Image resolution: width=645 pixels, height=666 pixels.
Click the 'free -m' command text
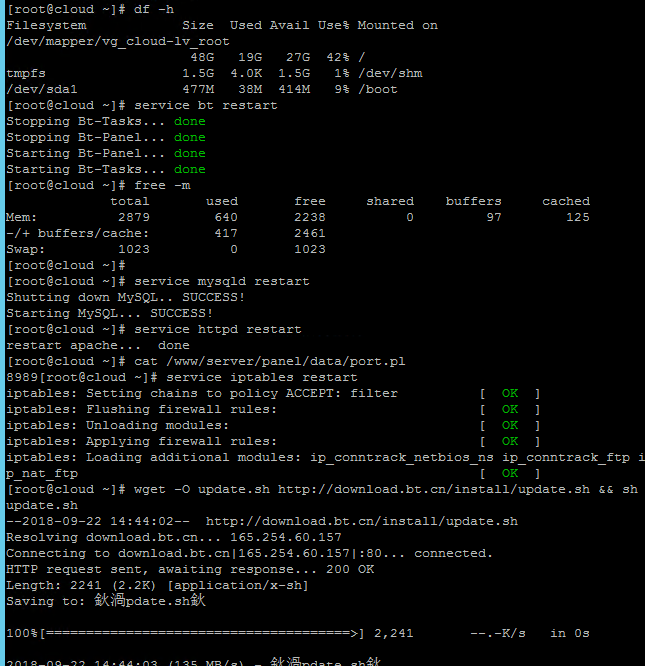click(x=162, y=185)
